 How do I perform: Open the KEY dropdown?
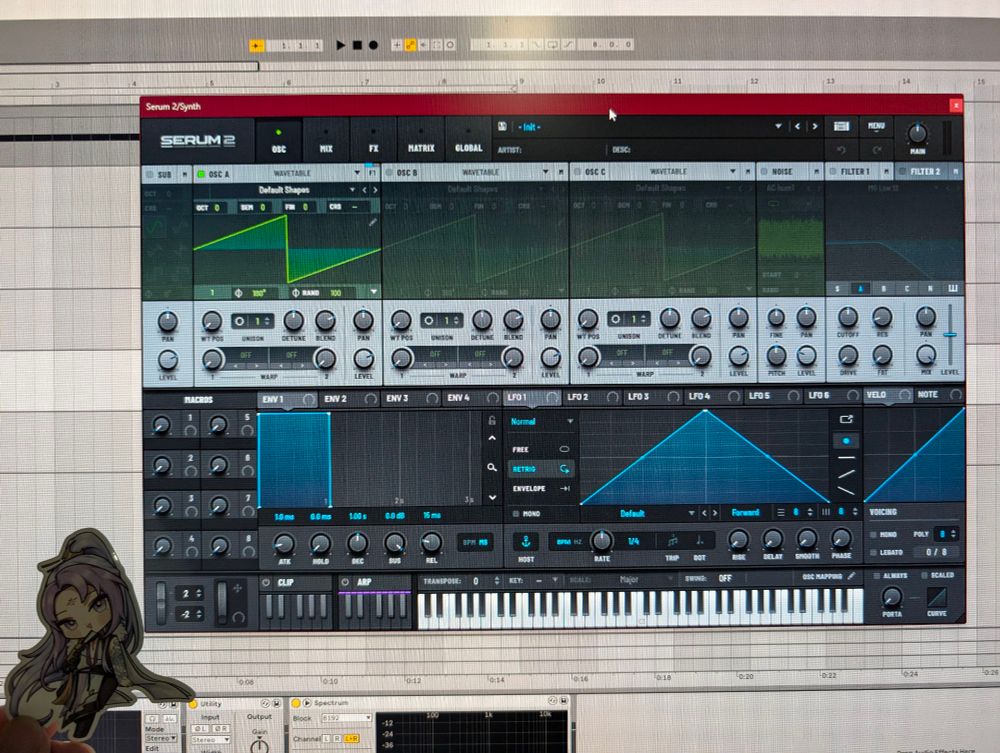click(555, 580)
